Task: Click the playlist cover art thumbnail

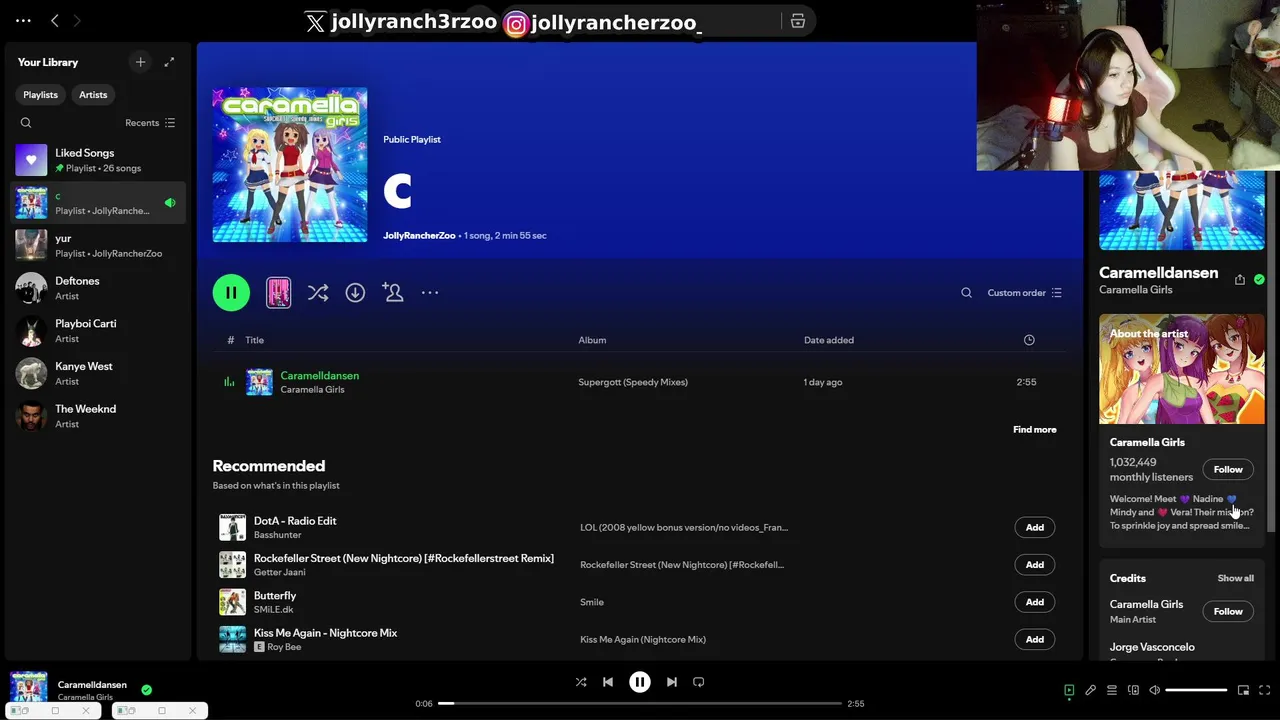Action: point(290,165)
